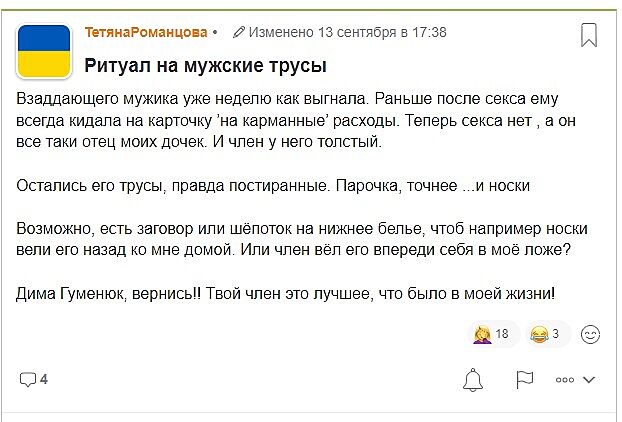React with the facepalm emoji

click(x=482, y=334)
